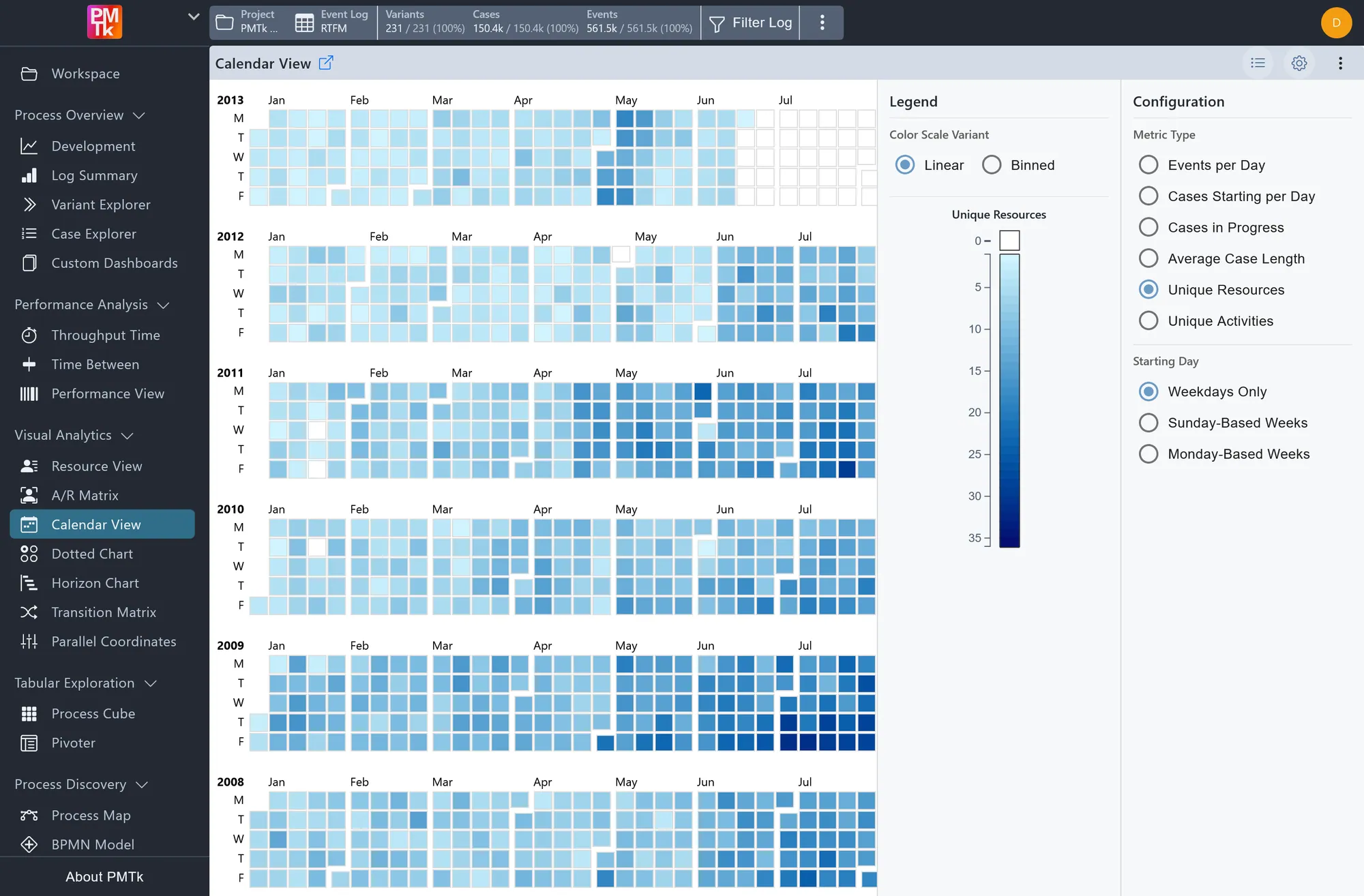Open the dropdown arrow beside the logo
The width and height of the screenshot is (1364, 896).
(194, 17)
